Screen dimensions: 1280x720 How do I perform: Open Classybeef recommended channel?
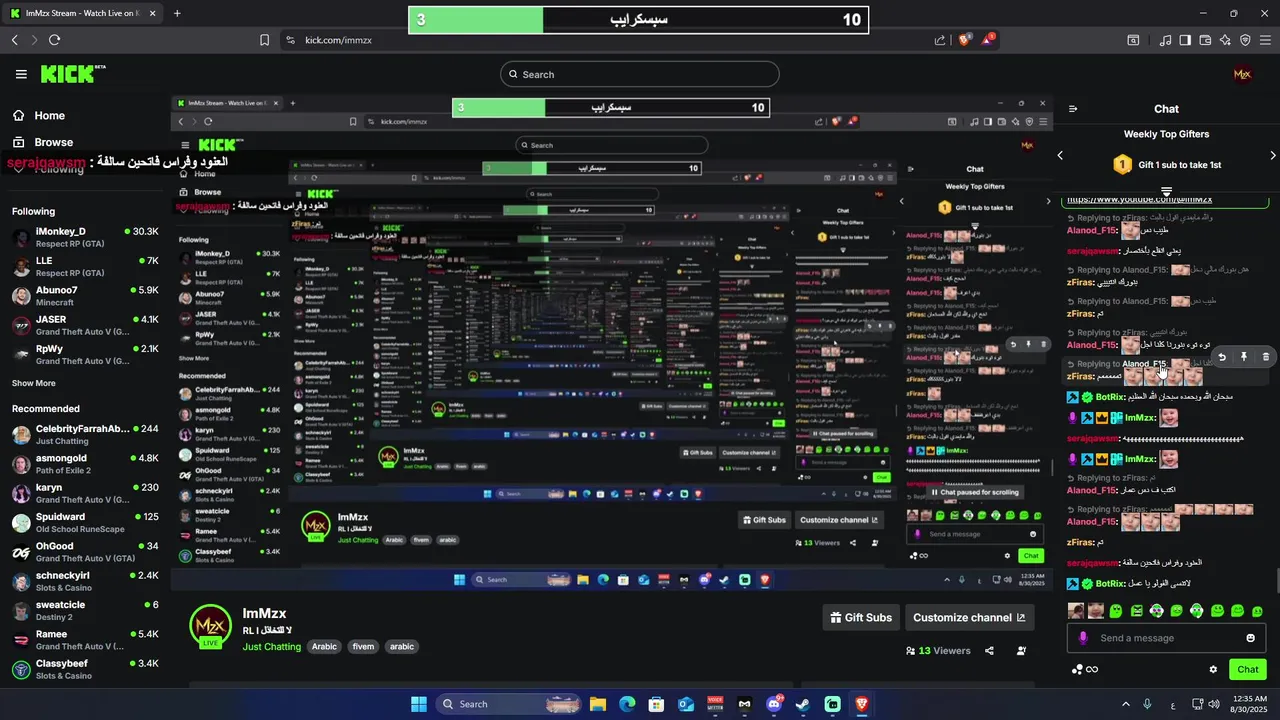click(85, 669)
